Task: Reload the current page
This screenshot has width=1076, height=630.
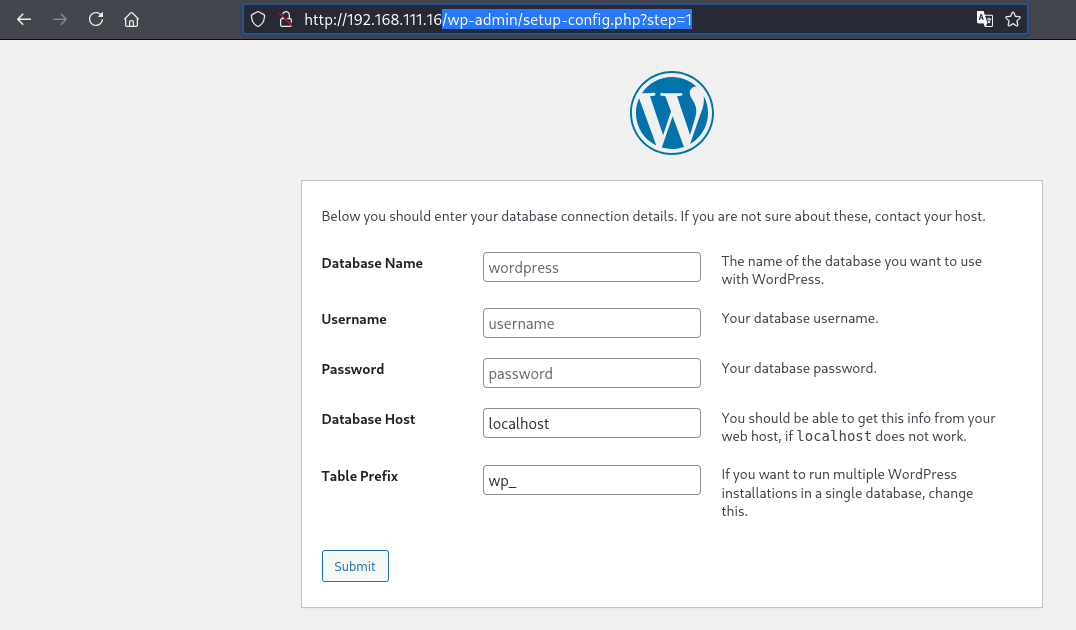Action: coord(96,19)
